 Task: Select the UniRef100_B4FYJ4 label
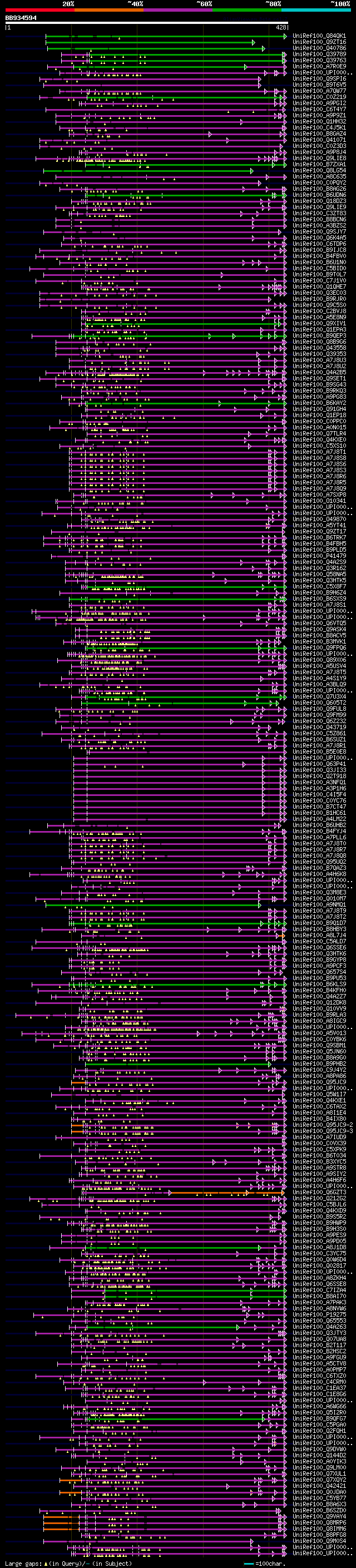319,831
